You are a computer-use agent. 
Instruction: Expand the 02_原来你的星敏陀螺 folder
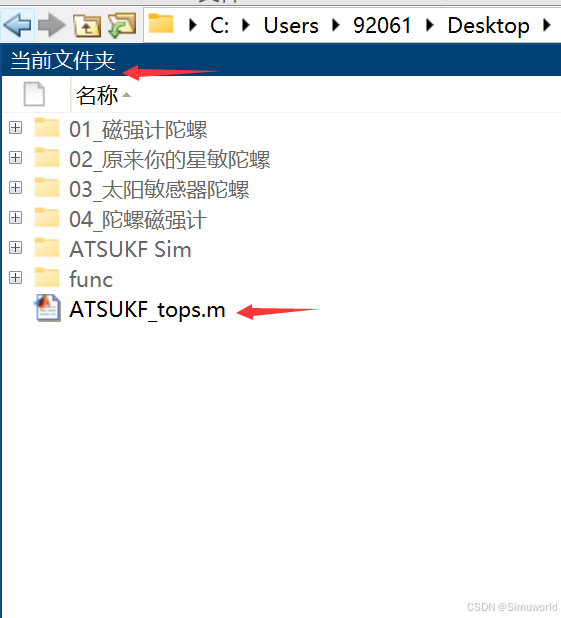click(x=15, y=158)
